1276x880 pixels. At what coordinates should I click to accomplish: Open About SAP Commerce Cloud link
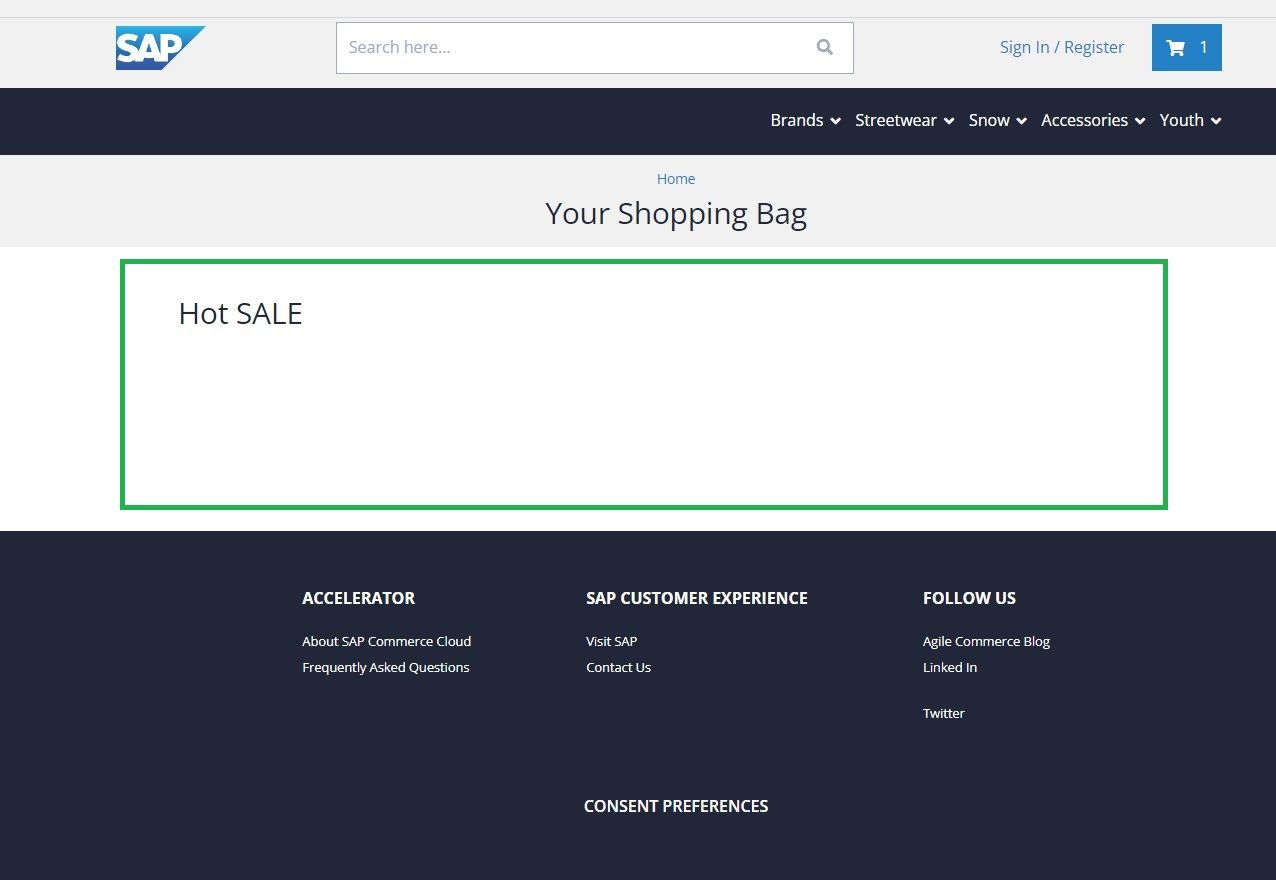386,641
